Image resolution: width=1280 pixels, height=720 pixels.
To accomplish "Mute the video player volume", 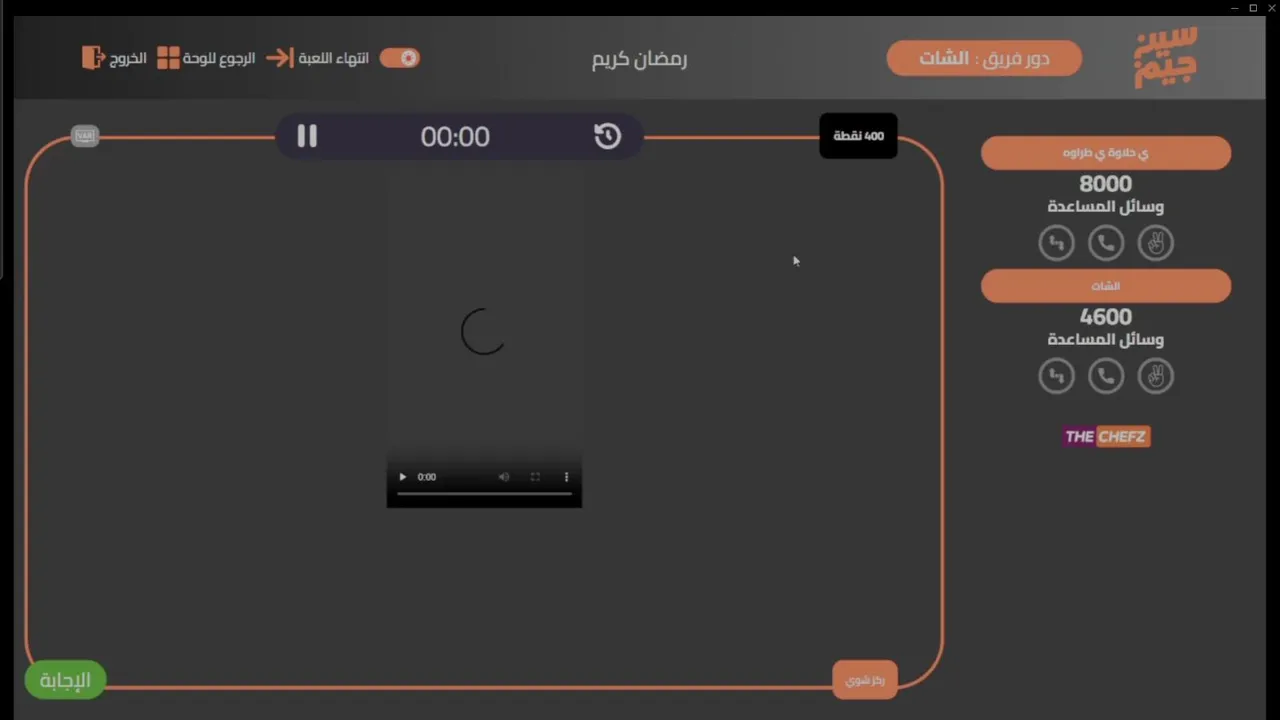I will [504, 477].
